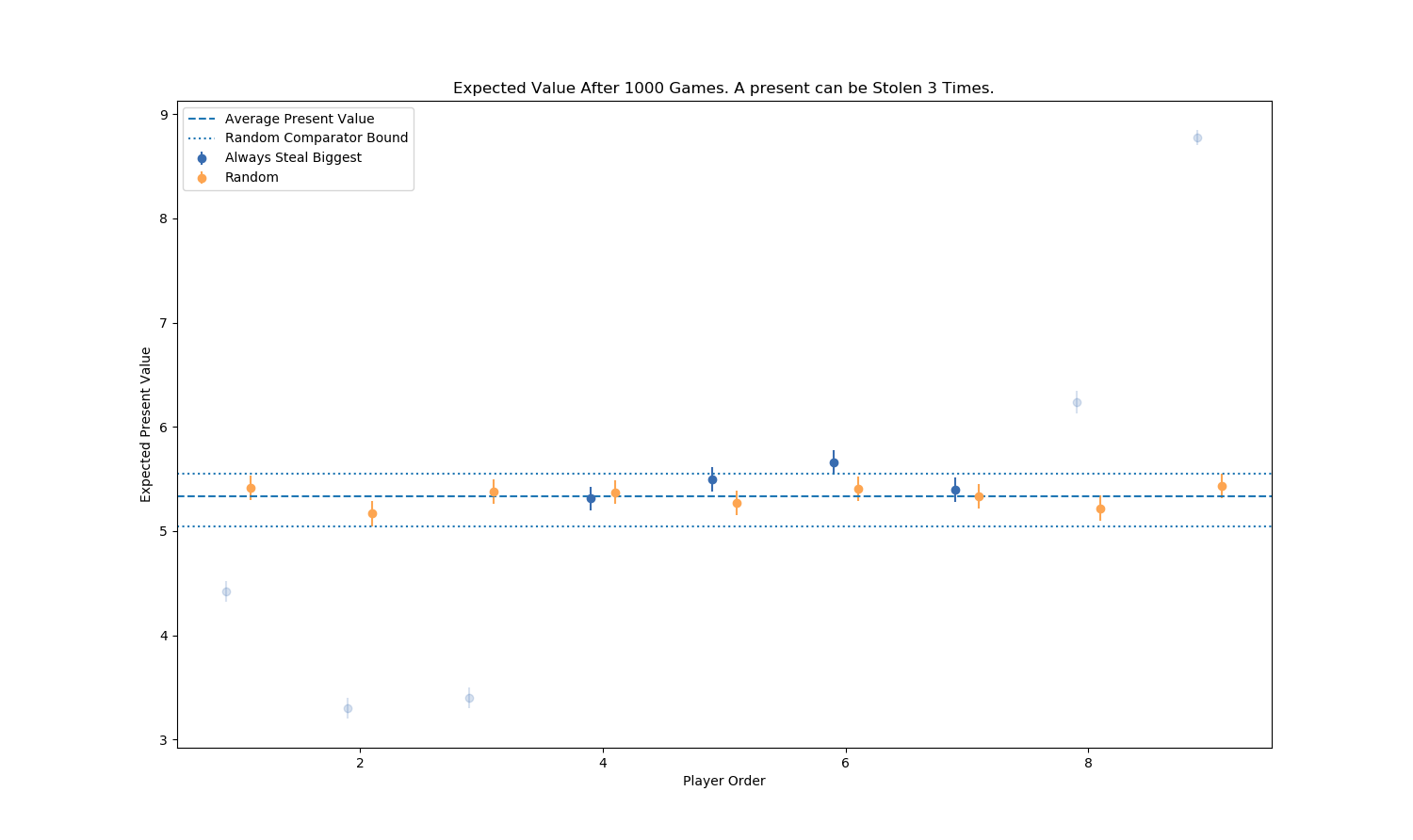The image size is (1413, 840).
Task: Click the orange Random point for player 6
Action: 858,489
